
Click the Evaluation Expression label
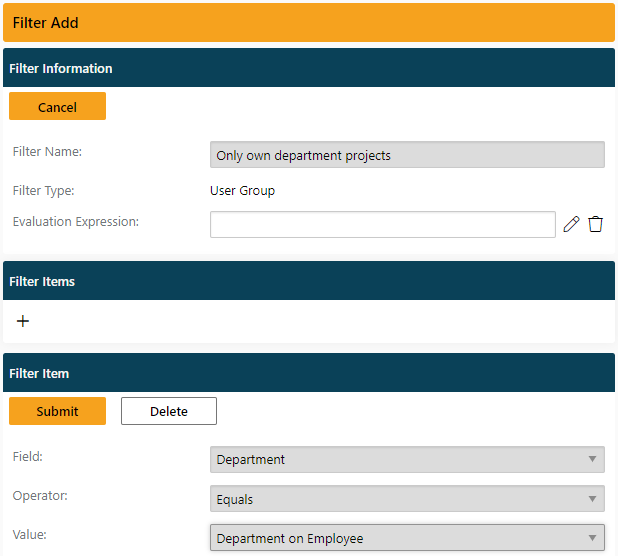click(76, 222)
